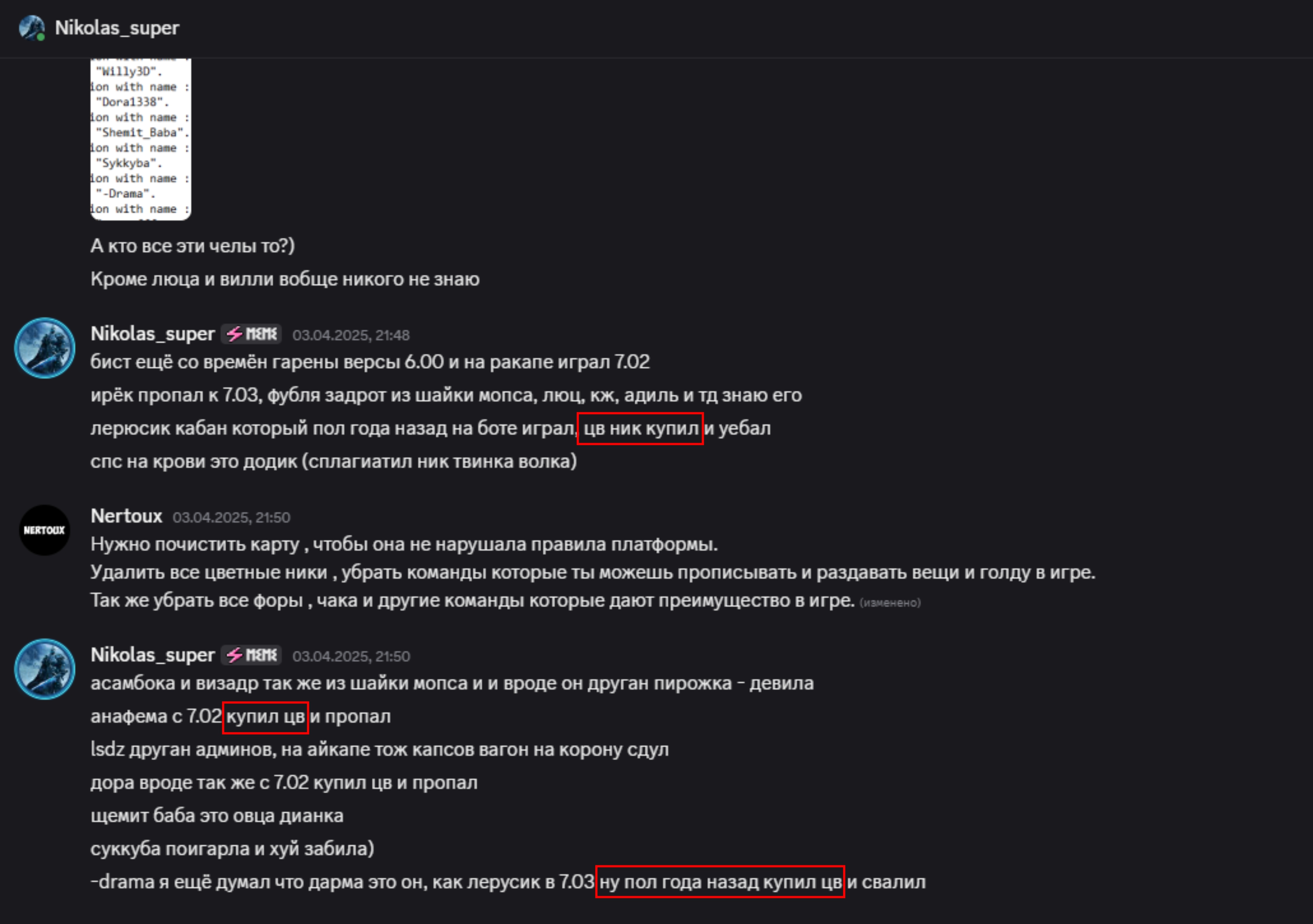Open Nertoux profile from username
The image size is (1313, 924).
(126, 516)
